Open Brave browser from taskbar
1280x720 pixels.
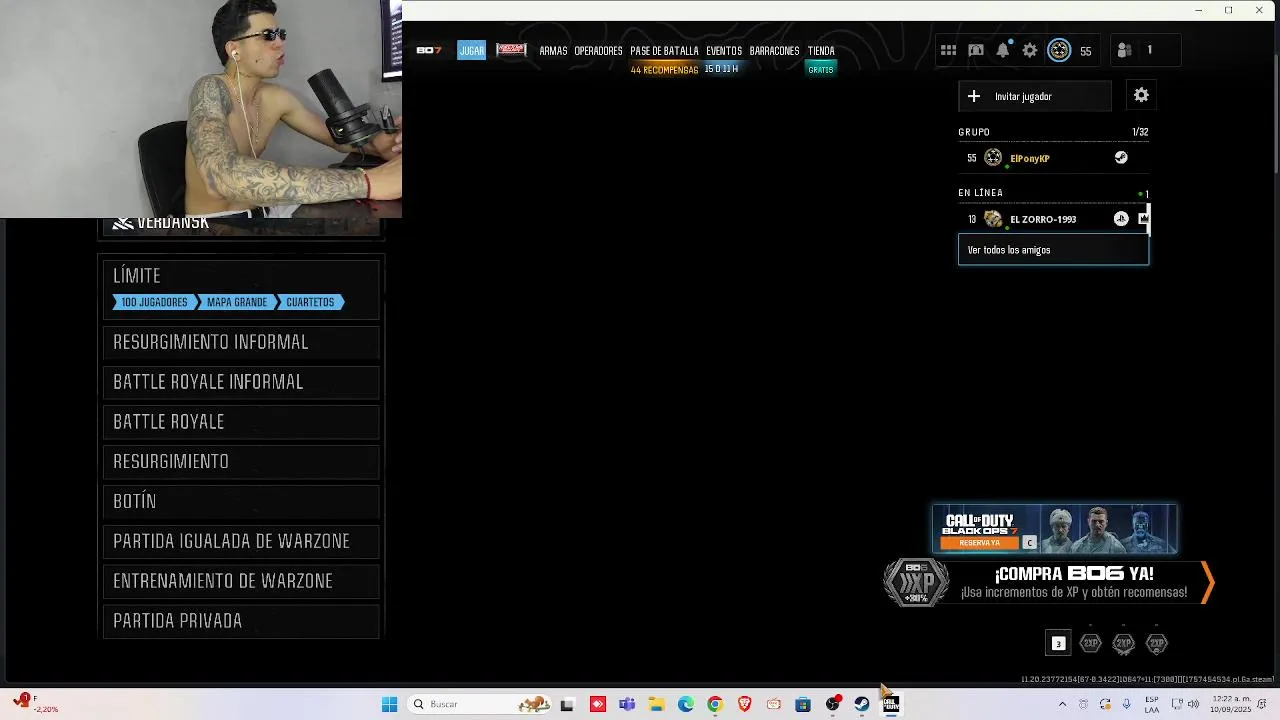(744, 704)
